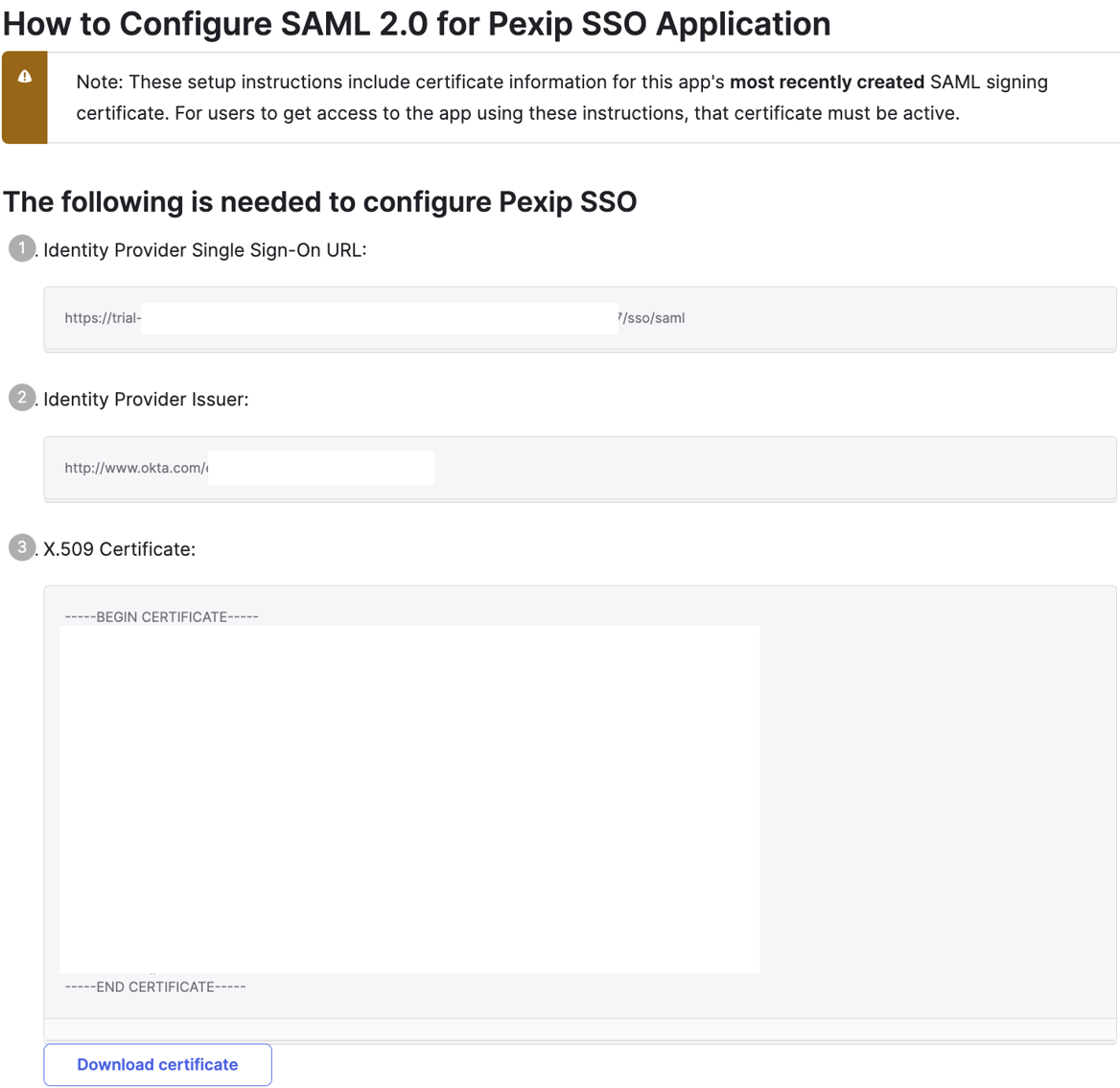Click 'The following is needed' section heading
The height and width of the screenshot is (1088, 1120).
pos(320,202)
